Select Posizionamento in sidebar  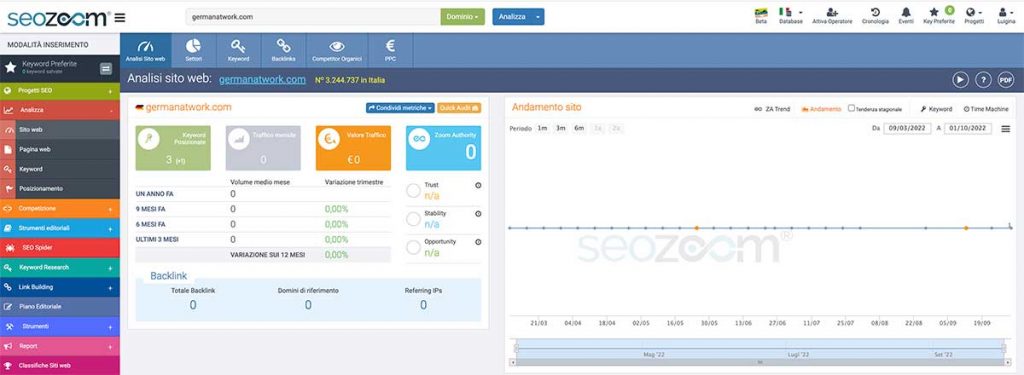click(60, 189)
